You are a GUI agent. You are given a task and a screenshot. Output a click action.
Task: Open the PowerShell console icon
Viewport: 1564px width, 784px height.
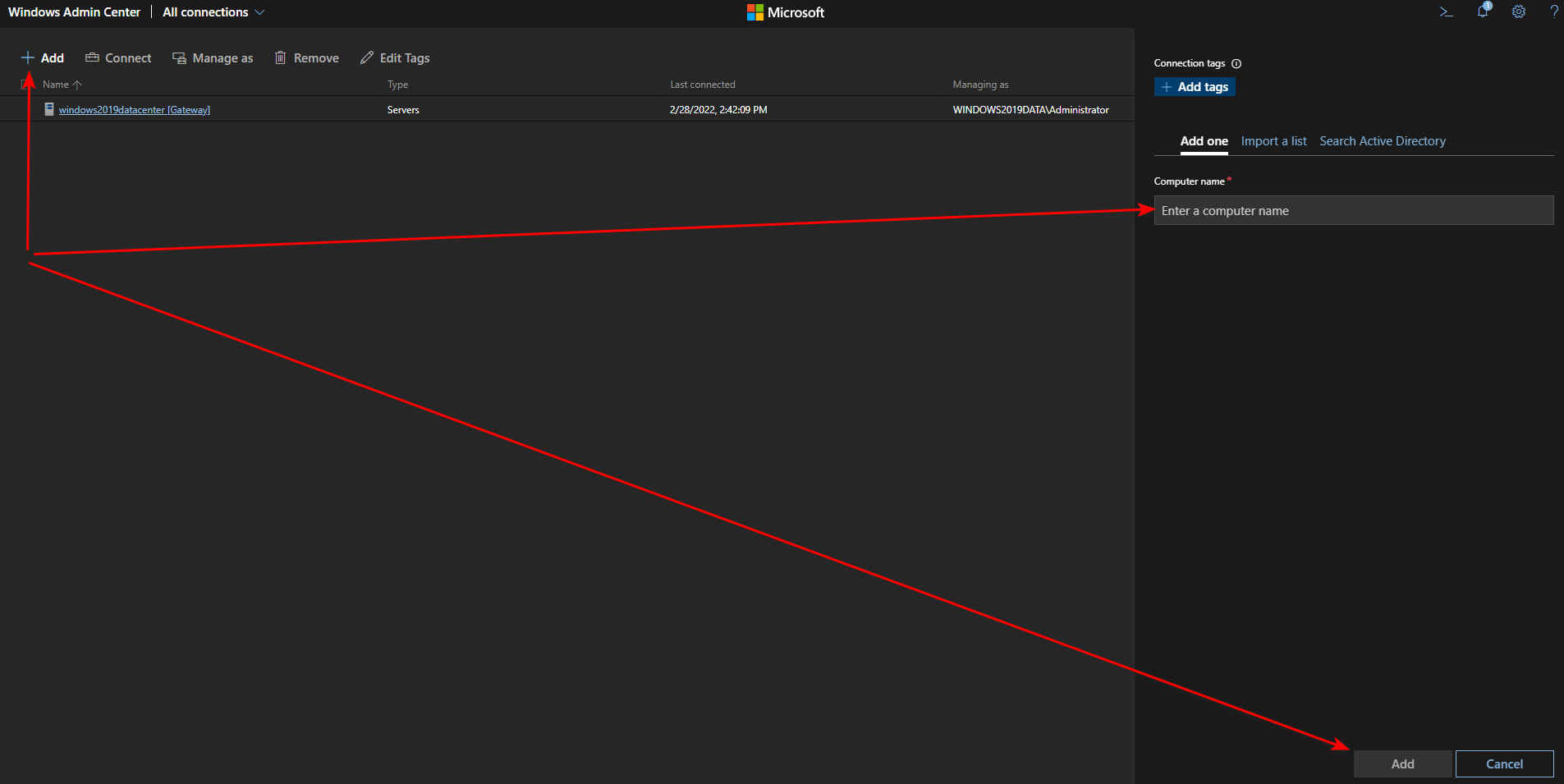click(1446, 11)
